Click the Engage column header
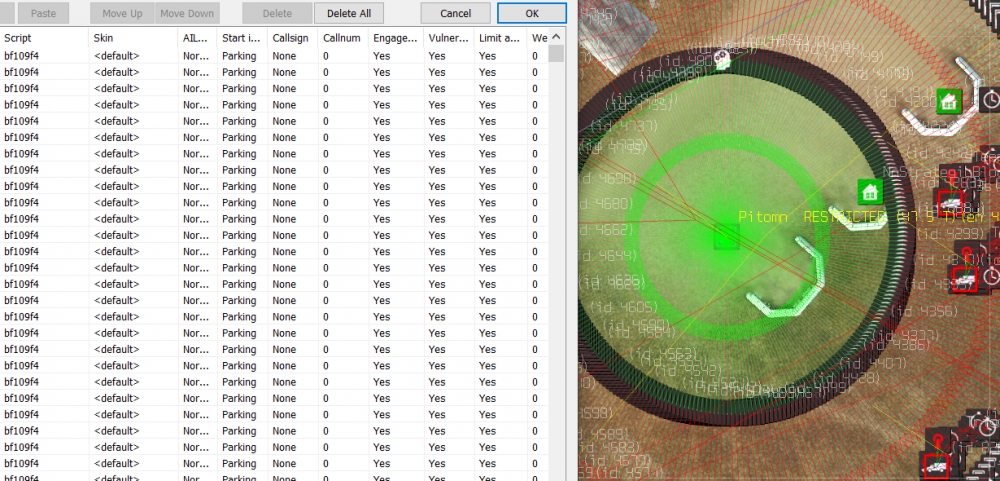The image size is (1000, 481). click(x=394, y=37)
